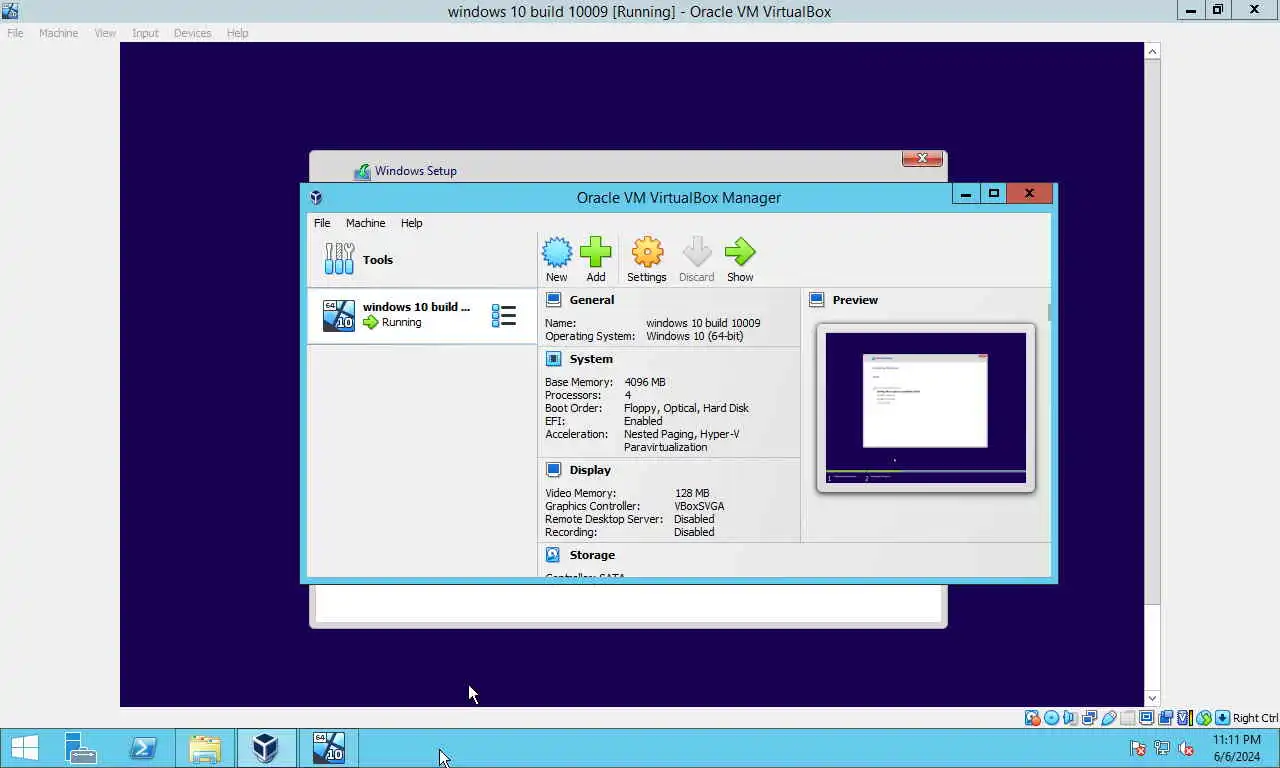The width and height of the screenshot is (1280, 768).
Task: Open the Devices menu
Action: coord(192,33)
